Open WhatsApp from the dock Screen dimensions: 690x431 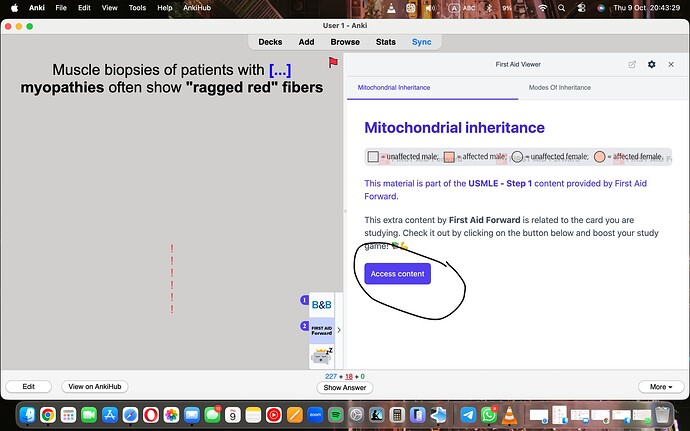point(487,414)
